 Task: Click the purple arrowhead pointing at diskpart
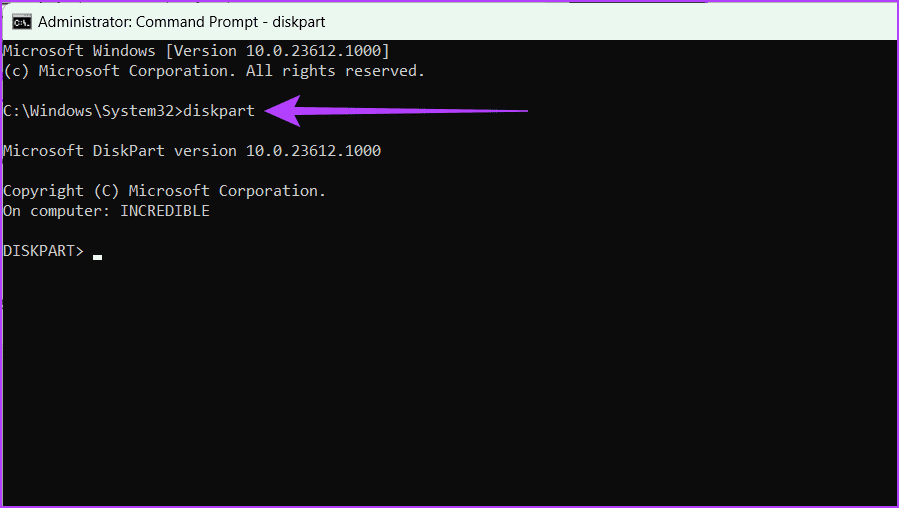pyautogui.click(x=281, y=110)
